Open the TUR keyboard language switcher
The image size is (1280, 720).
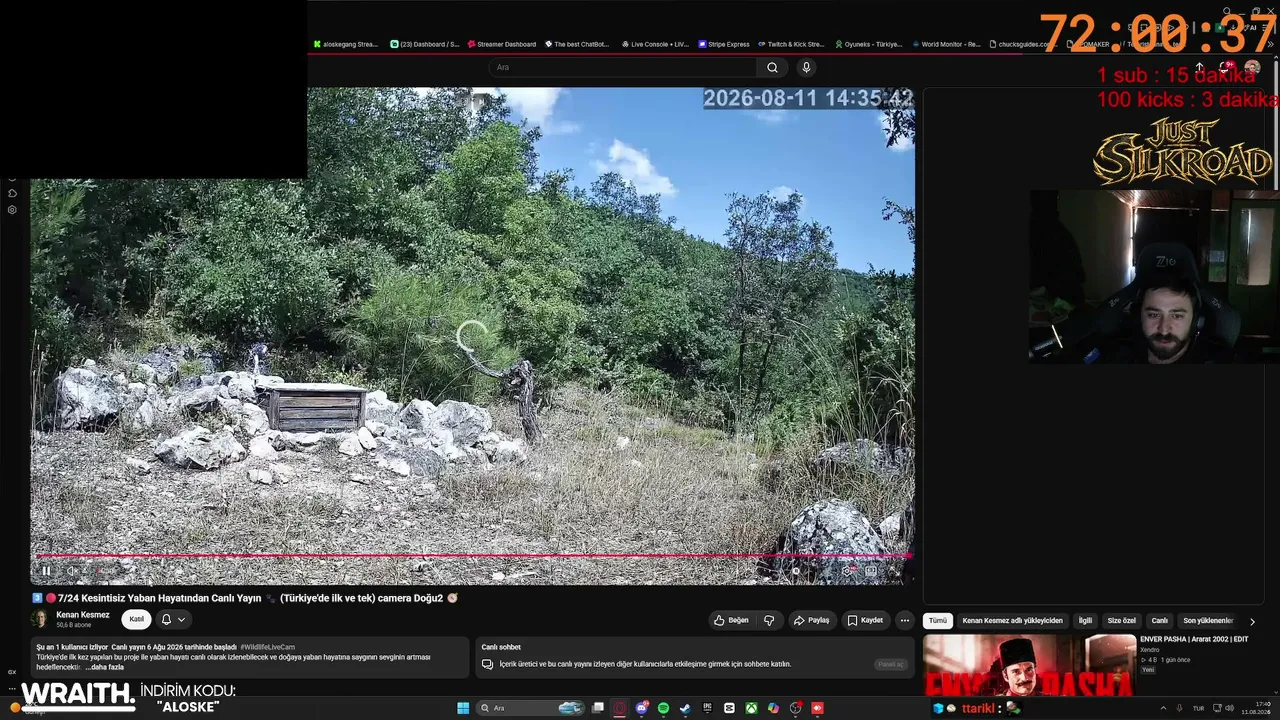pos(1198,708)
